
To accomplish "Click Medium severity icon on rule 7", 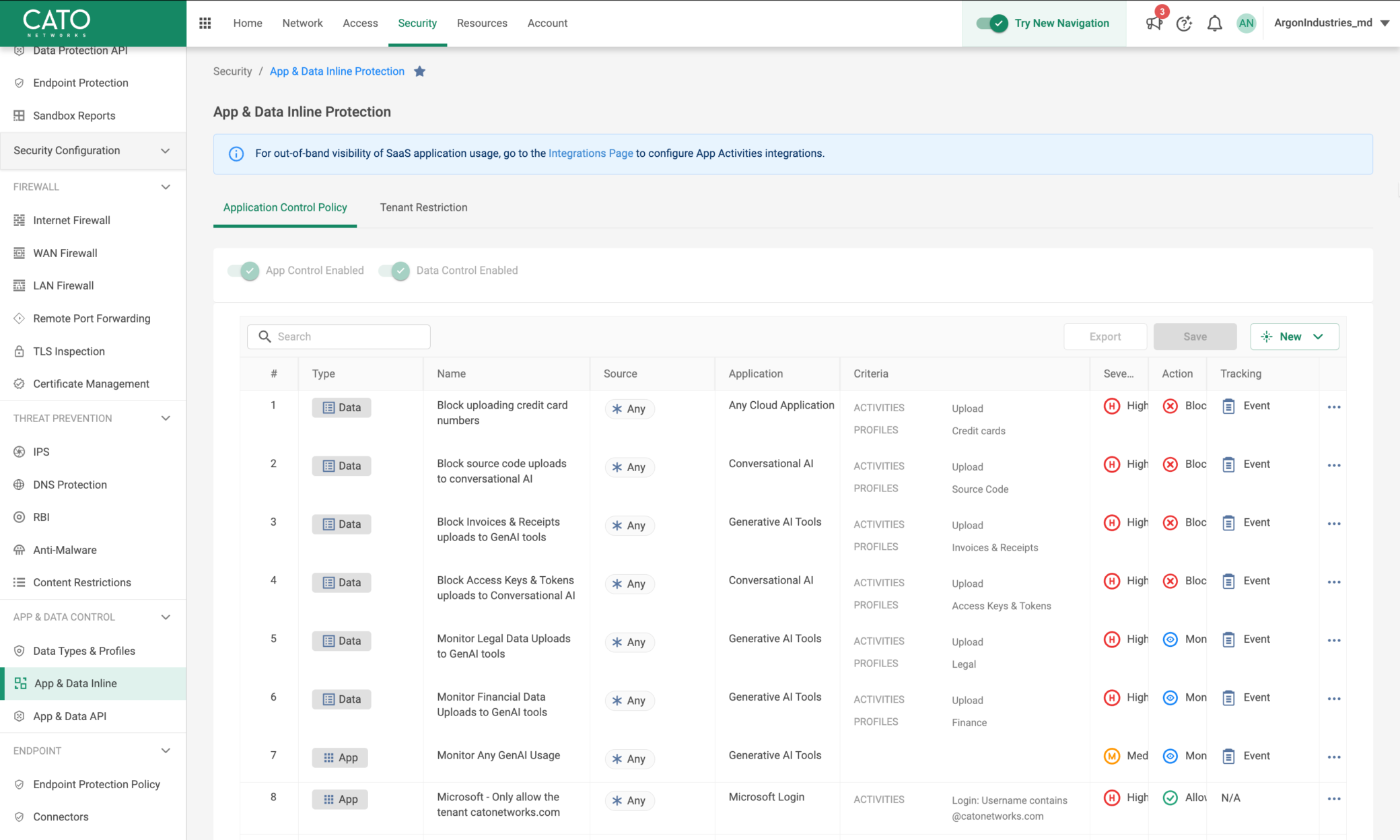I will 1112,756.
